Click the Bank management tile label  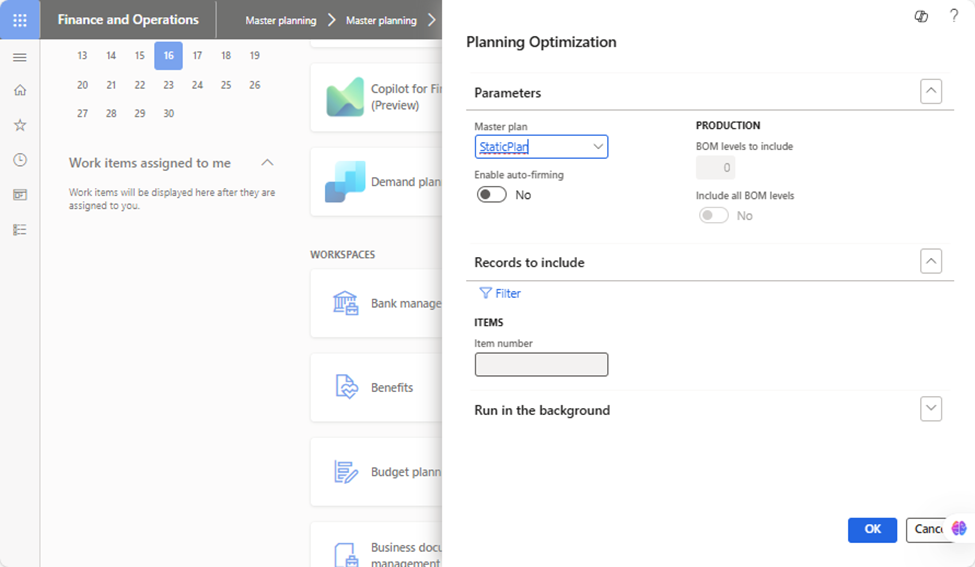[406, 303]
